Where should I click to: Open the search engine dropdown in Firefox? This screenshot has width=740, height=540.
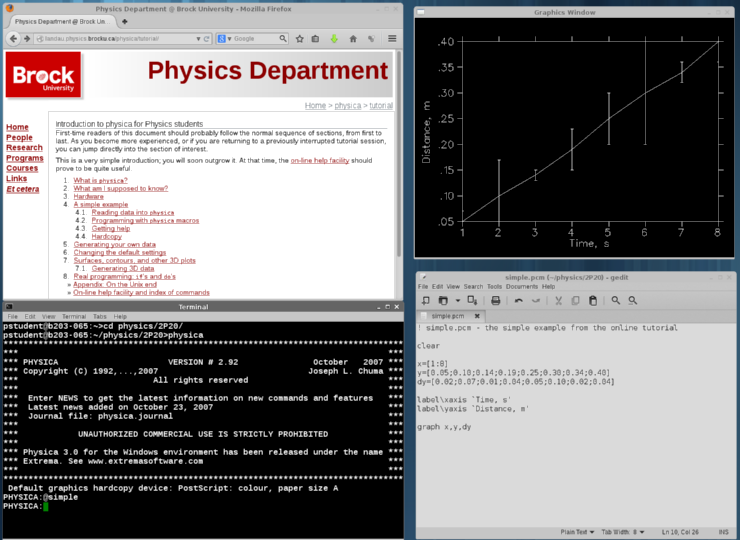click(224, 39)
